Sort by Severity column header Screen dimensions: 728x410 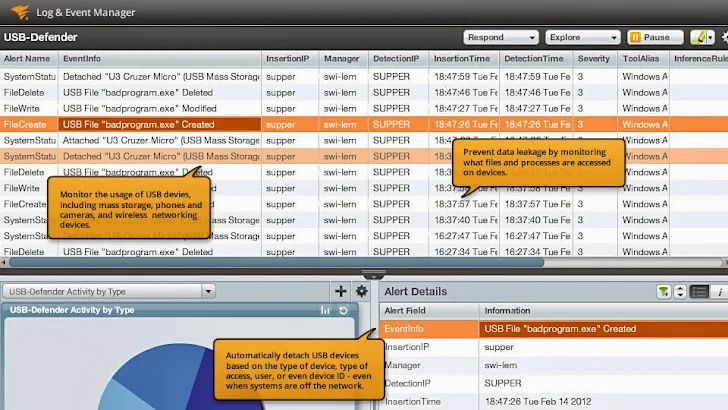click(x=594, y=59)
